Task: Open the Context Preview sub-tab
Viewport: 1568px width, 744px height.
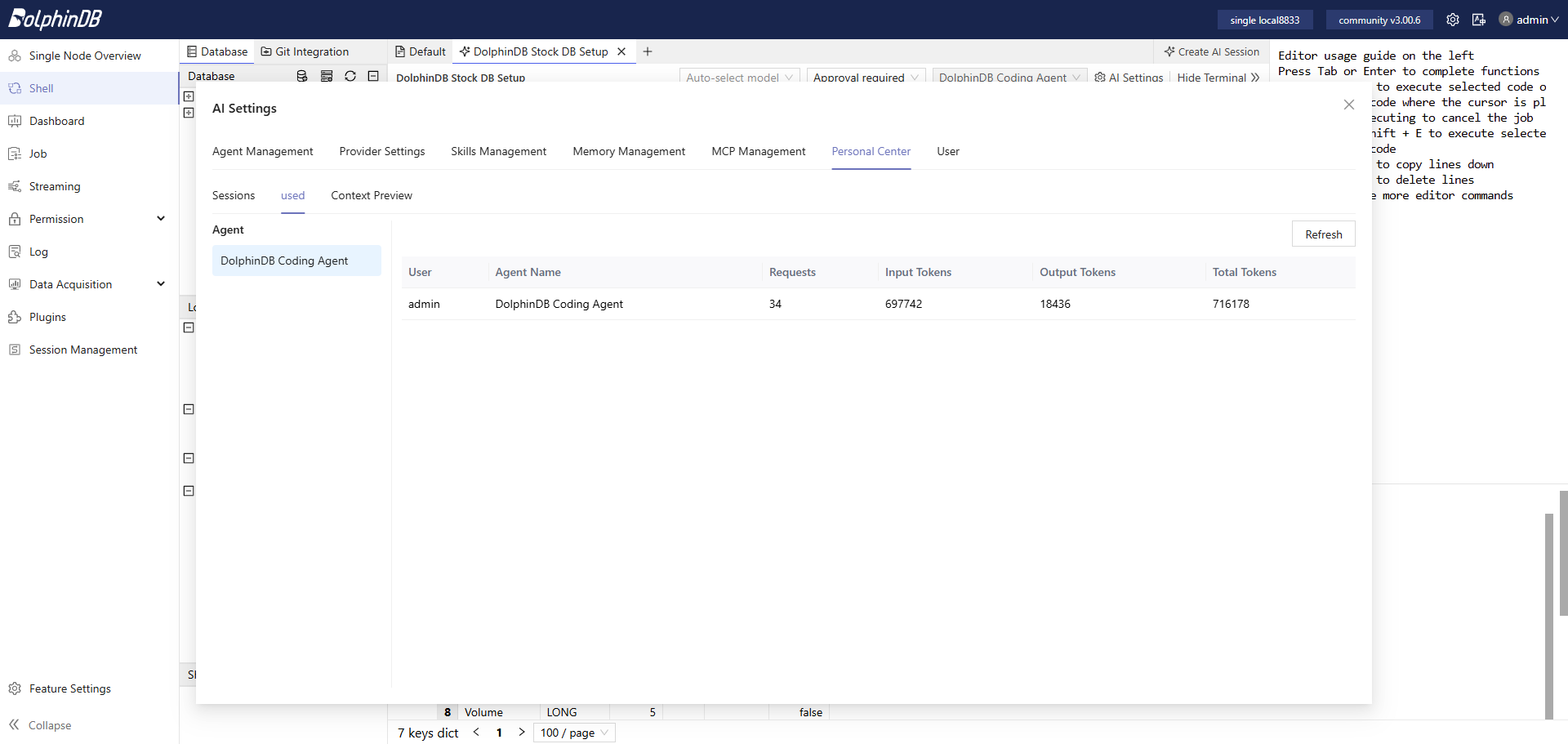Action: pos(372,195)
